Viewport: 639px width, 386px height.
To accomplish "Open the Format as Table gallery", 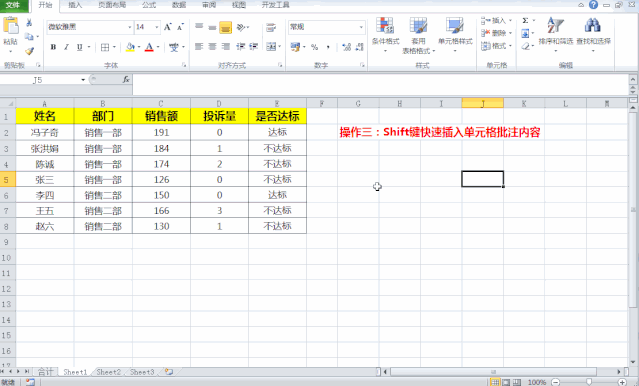I will pyautogui.click(x=418, y=35).
